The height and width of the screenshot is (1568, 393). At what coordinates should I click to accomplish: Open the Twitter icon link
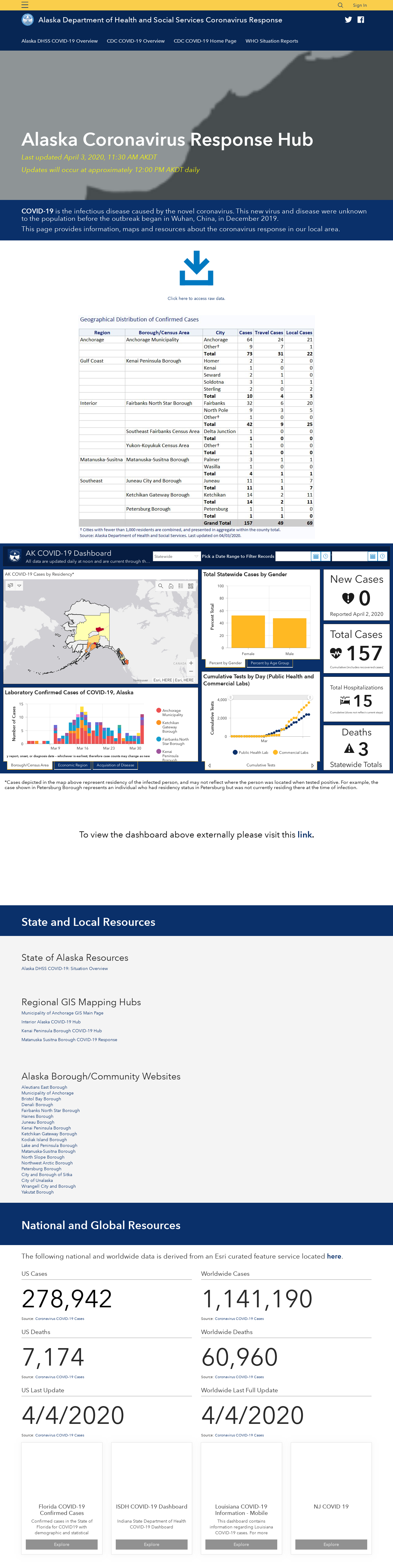coord(348,20)
